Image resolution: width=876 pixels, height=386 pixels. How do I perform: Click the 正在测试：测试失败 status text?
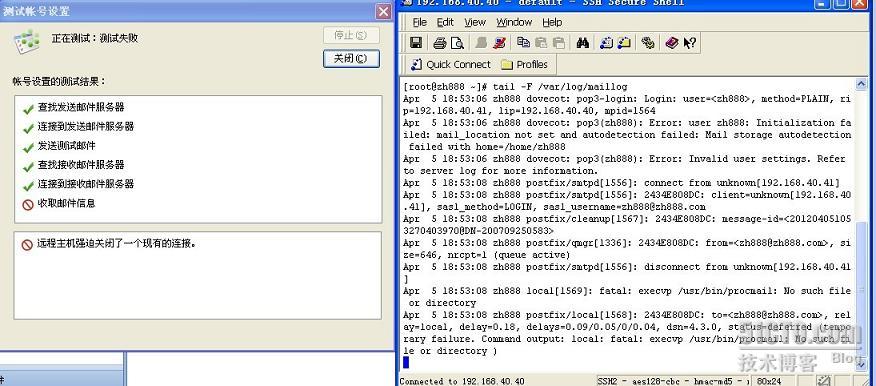[95, 38]
